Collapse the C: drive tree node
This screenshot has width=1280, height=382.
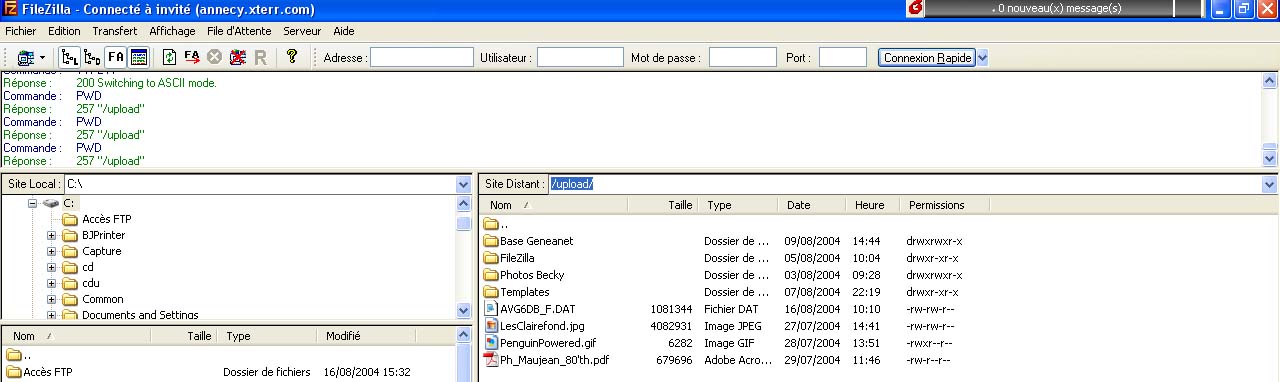tap(33, 203)
